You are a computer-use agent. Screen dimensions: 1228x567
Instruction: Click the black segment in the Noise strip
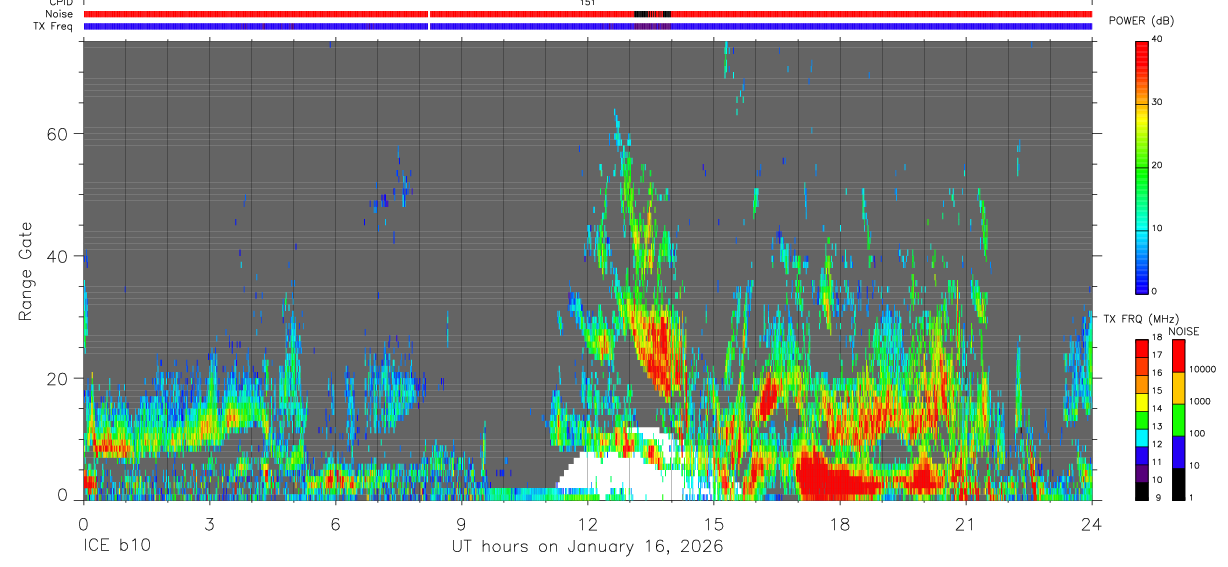coord(640,14)
